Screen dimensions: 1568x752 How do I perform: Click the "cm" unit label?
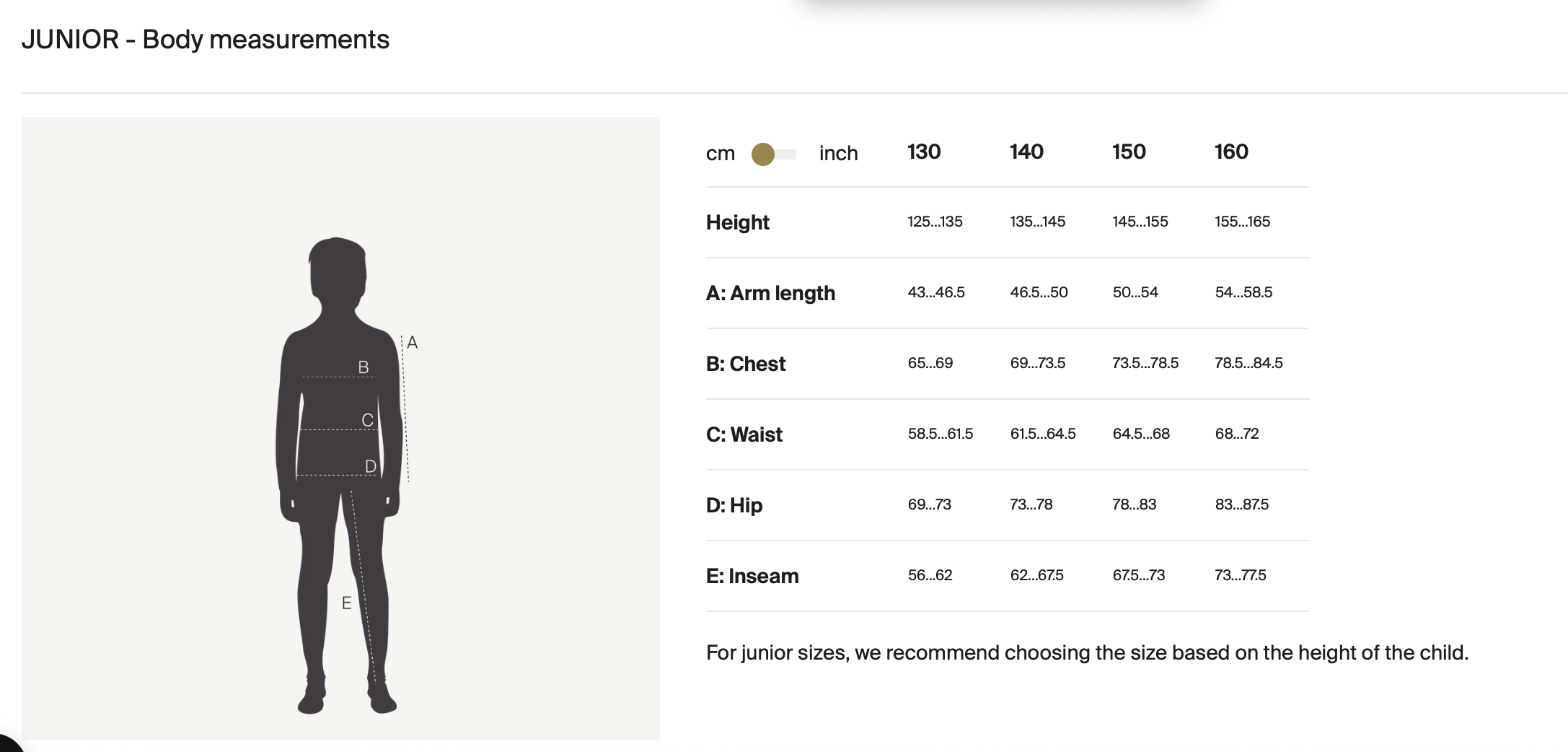(720, 154)
